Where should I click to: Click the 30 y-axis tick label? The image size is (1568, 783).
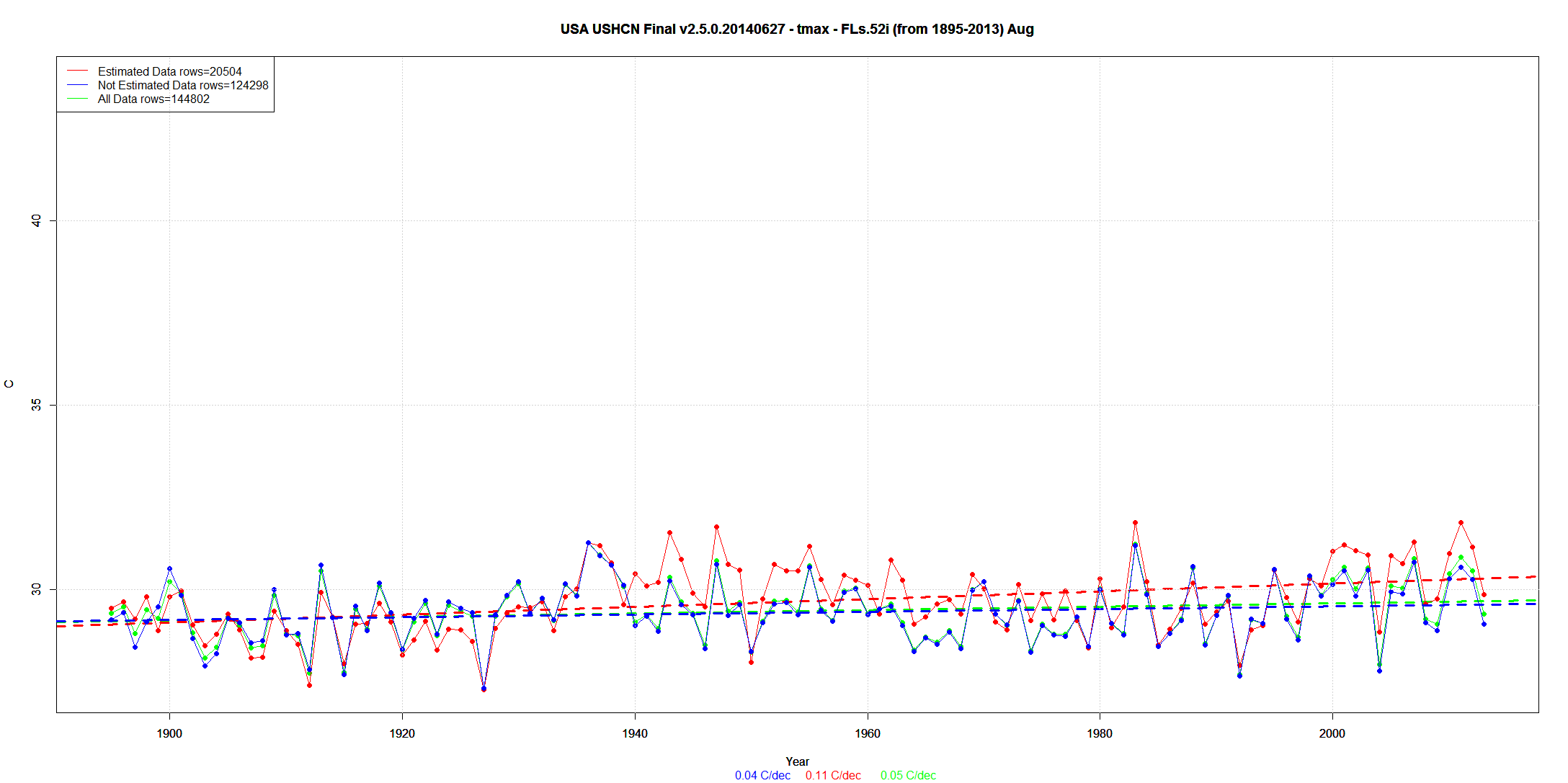click(37, 589)
